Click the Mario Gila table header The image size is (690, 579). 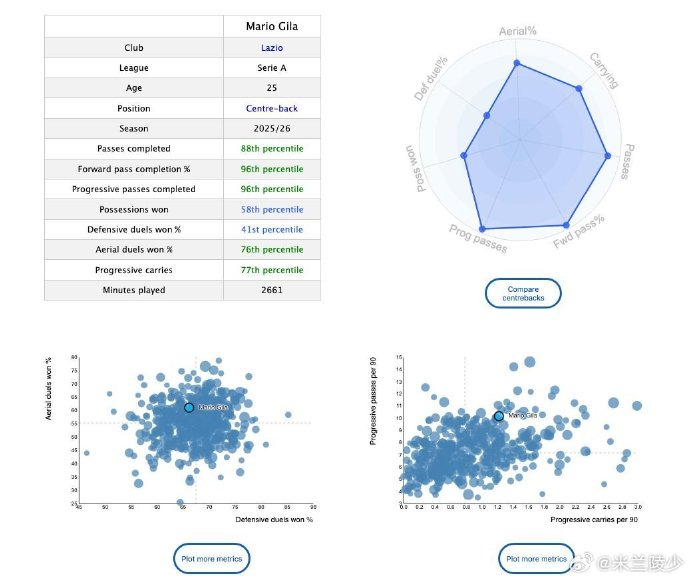pyautogui.click(x=272, y=26)
